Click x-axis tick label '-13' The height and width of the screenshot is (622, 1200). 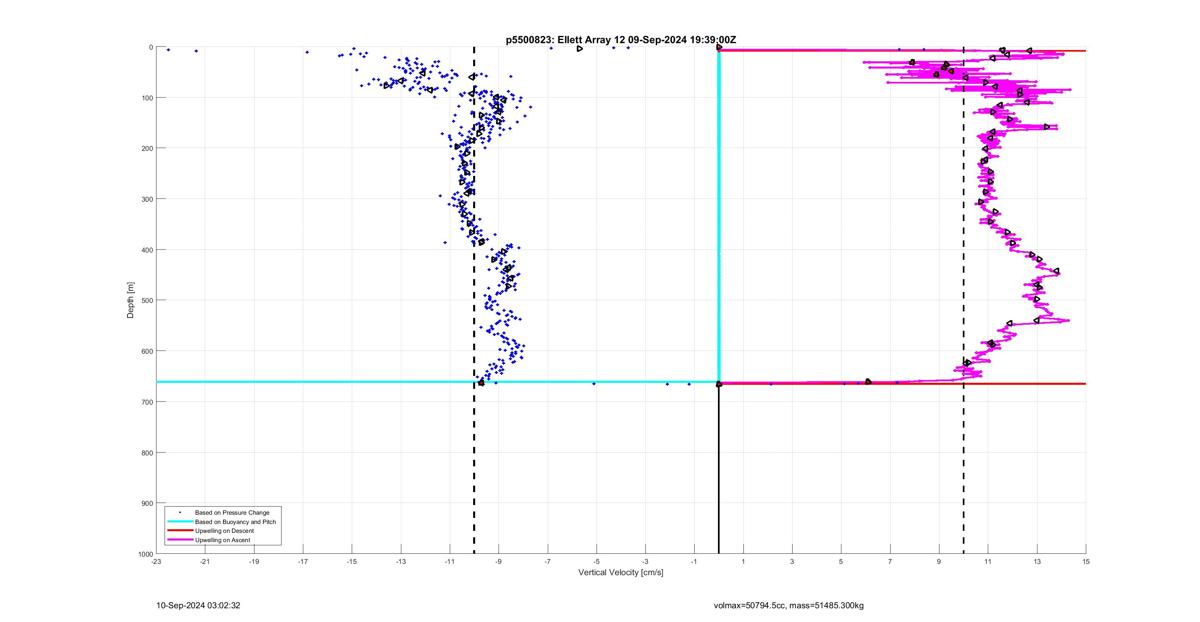click(401, 561)
